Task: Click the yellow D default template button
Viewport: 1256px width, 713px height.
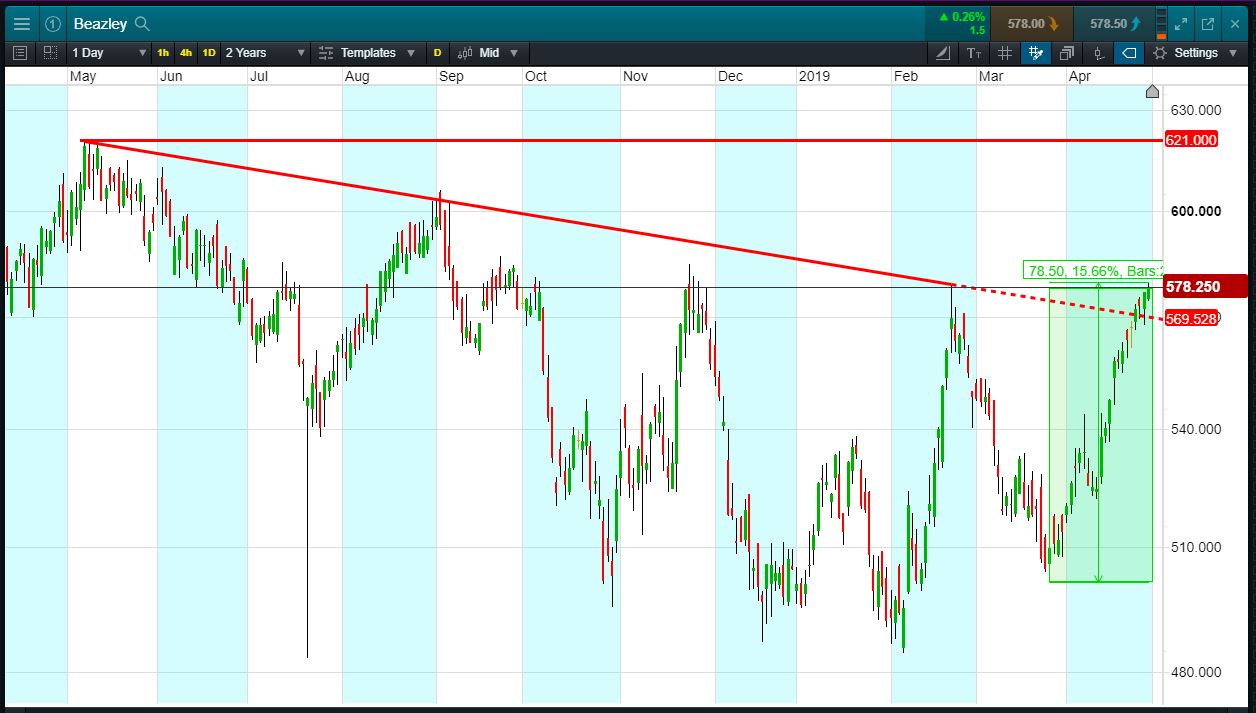Action: tap(437, 52)
